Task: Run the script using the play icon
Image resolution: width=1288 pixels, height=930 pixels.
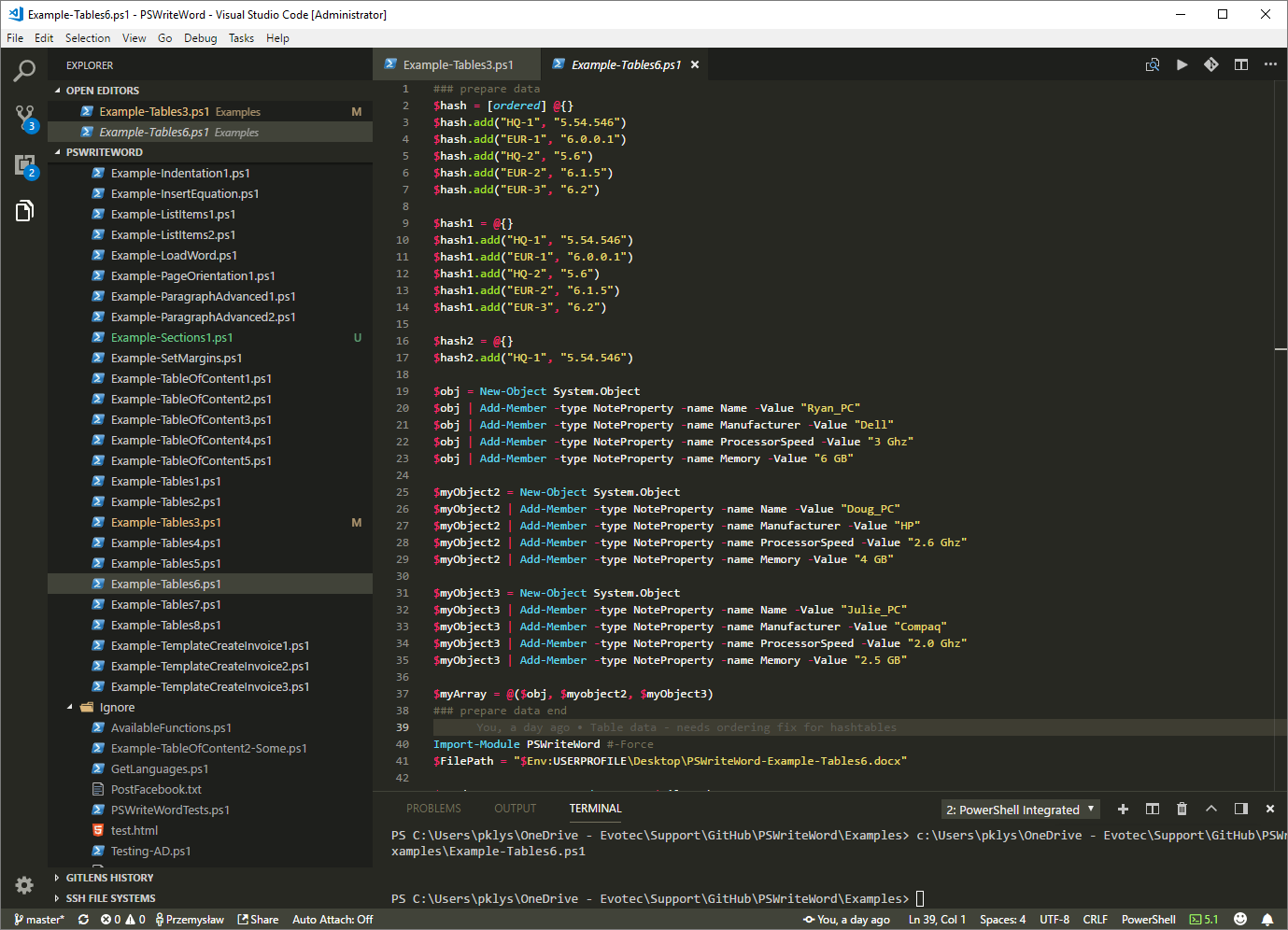Action: (1182, 64)
